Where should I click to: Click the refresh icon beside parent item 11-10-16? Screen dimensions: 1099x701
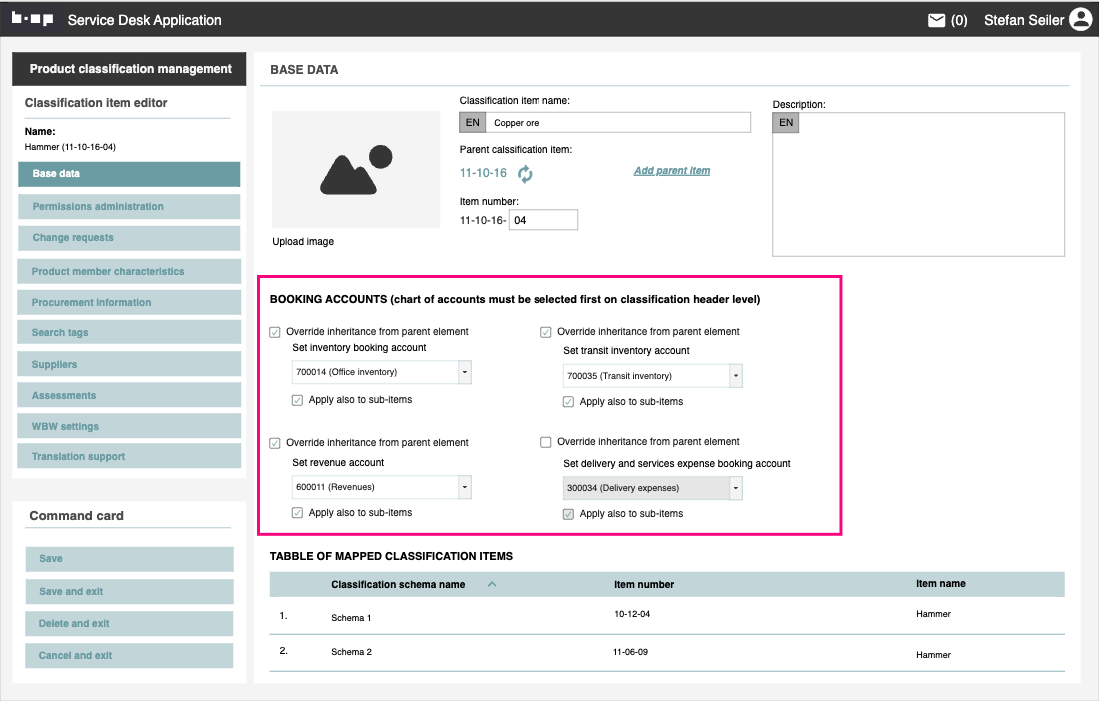tap(525, 174)
